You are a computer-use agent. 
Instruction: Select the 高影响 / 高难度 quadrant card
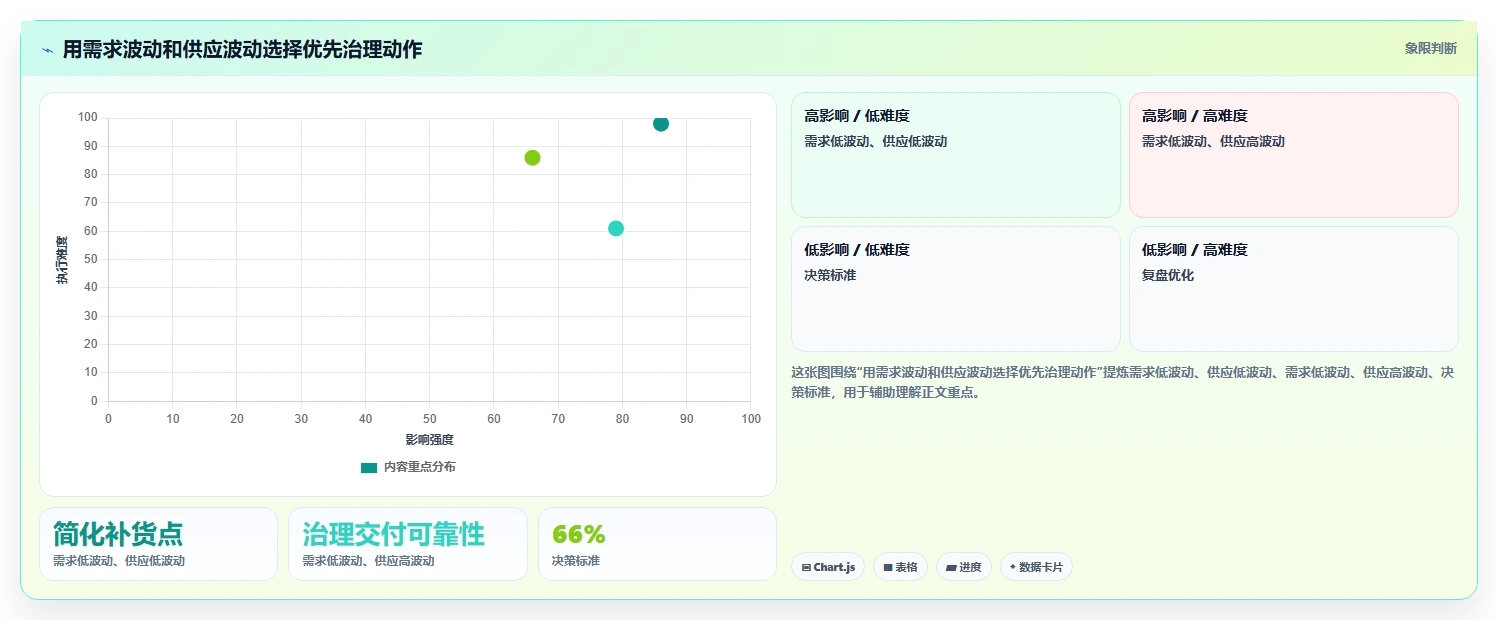(1293, 155)
